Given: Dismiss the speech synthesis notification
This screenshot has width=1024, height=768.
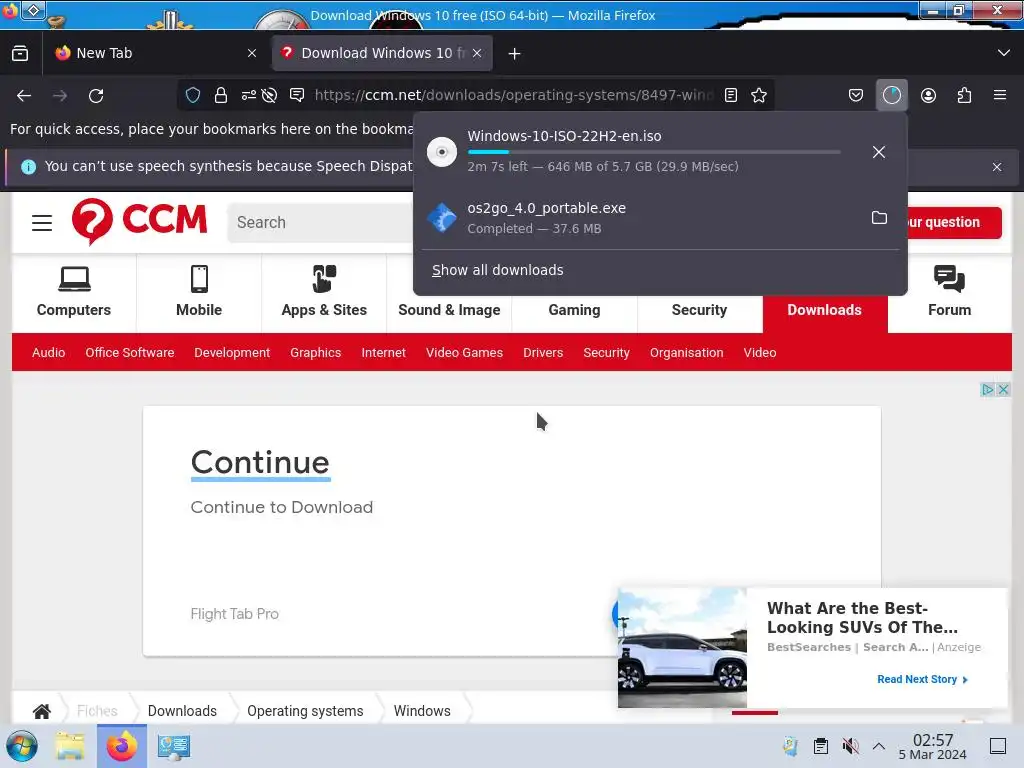Looking at the screenshot, I should coord(997,167).
